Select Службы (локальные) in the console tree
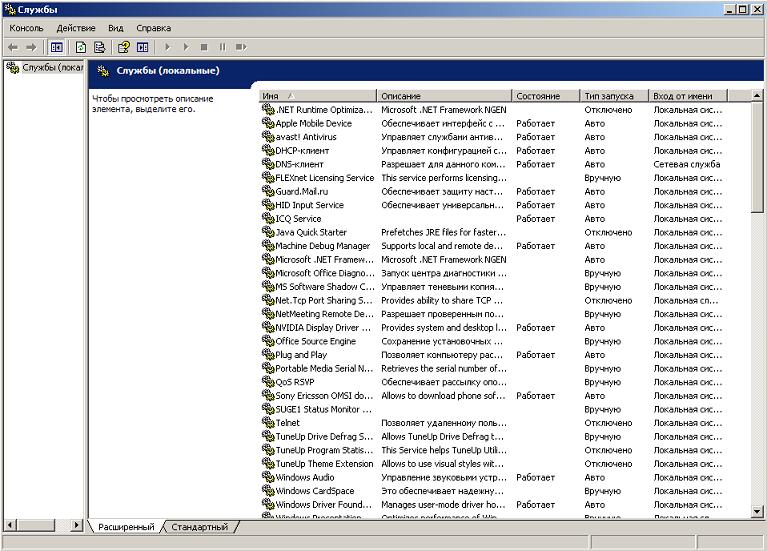Image resolution: width=767 pixels, height=551 pixels. (46, 68)
